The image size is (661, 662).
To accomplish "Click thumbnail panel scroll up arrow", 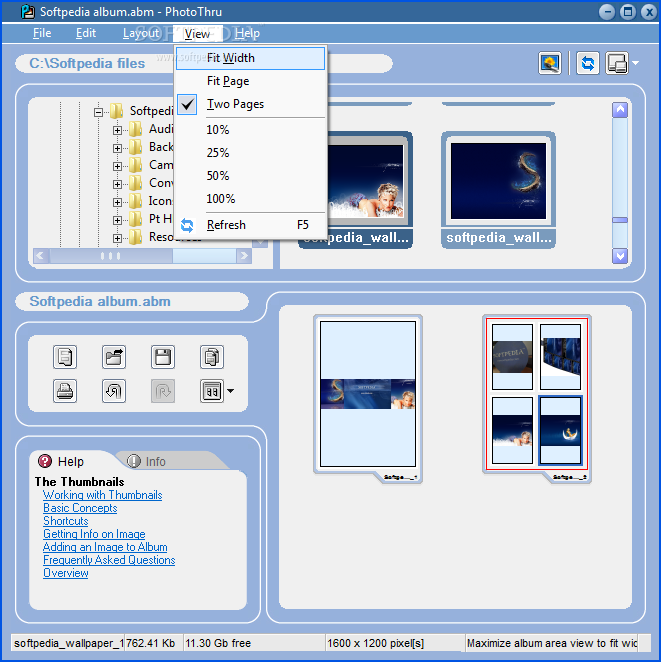I will coord(620,110).
